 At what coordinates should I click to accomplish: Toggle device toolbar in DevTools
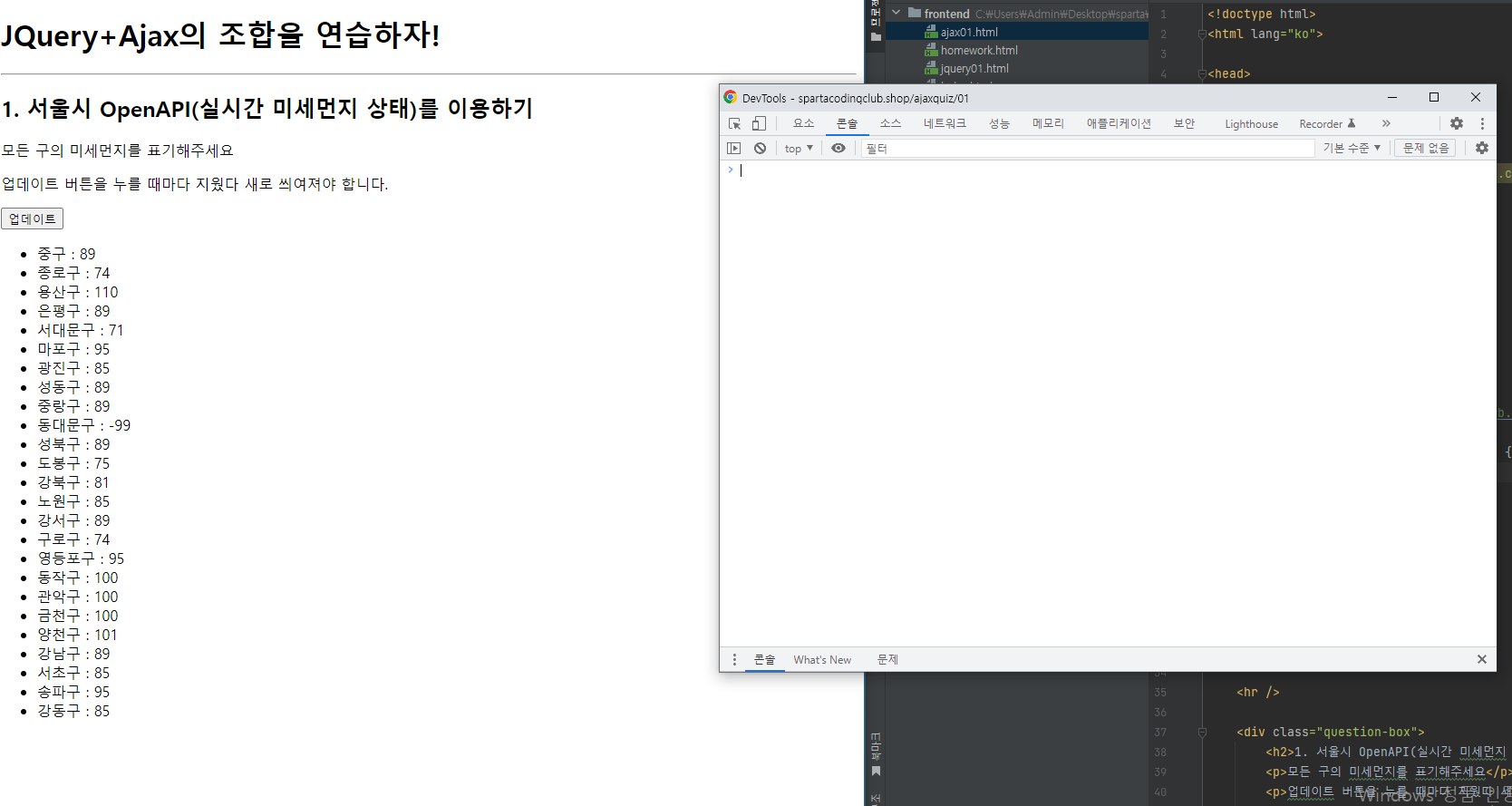[759, 123]
